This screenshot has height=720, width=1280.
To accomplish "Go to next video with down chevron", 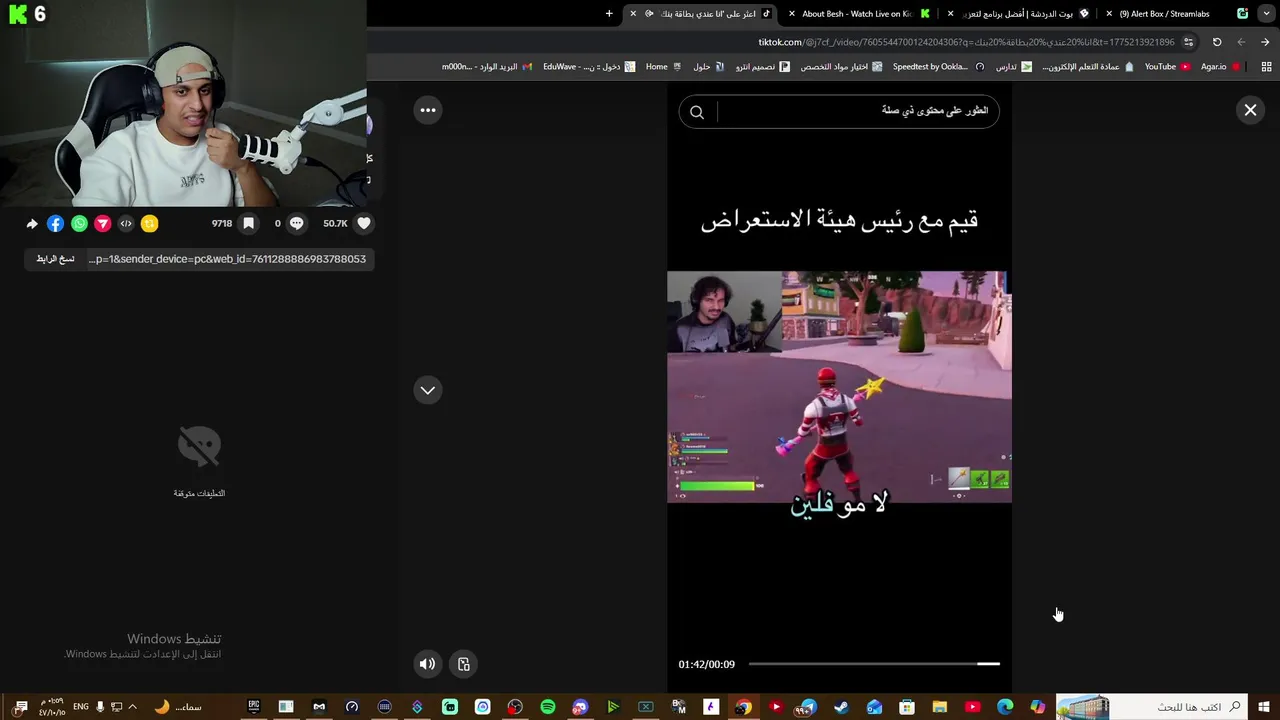I will (x=428, y=390).
